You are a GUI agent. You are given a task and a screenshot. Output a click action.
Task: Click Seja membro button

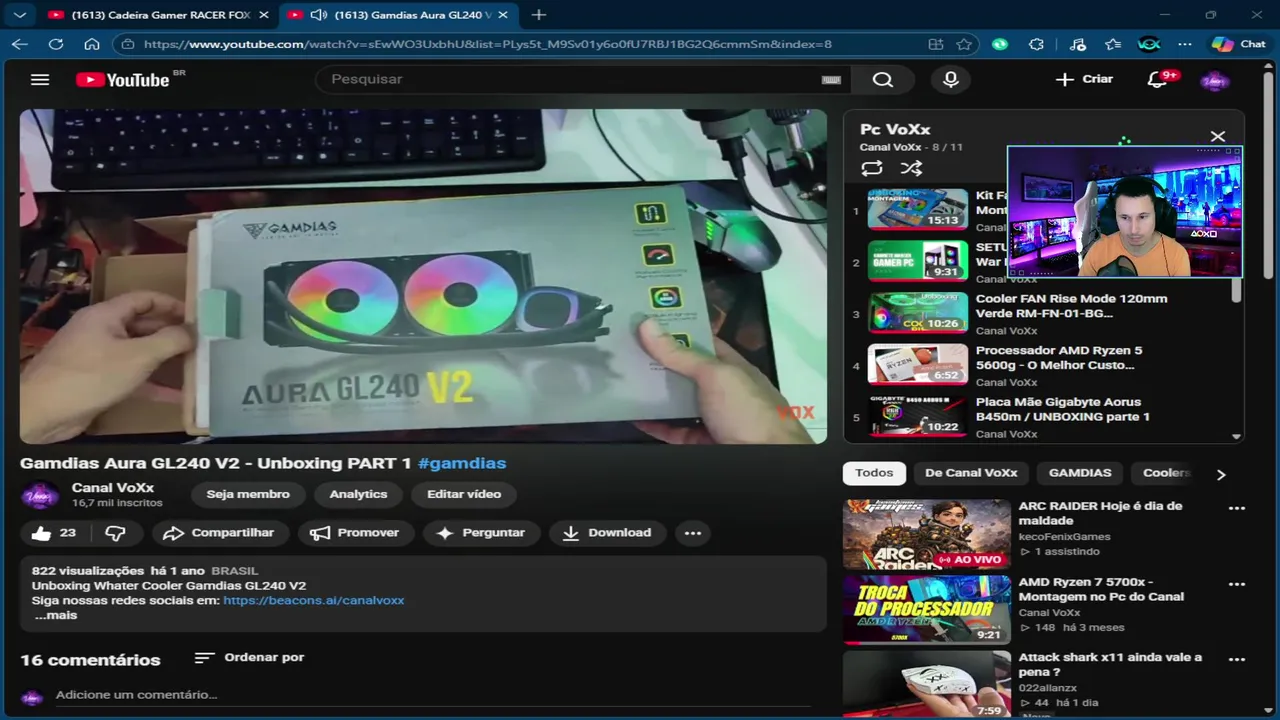tap(248, 494)
